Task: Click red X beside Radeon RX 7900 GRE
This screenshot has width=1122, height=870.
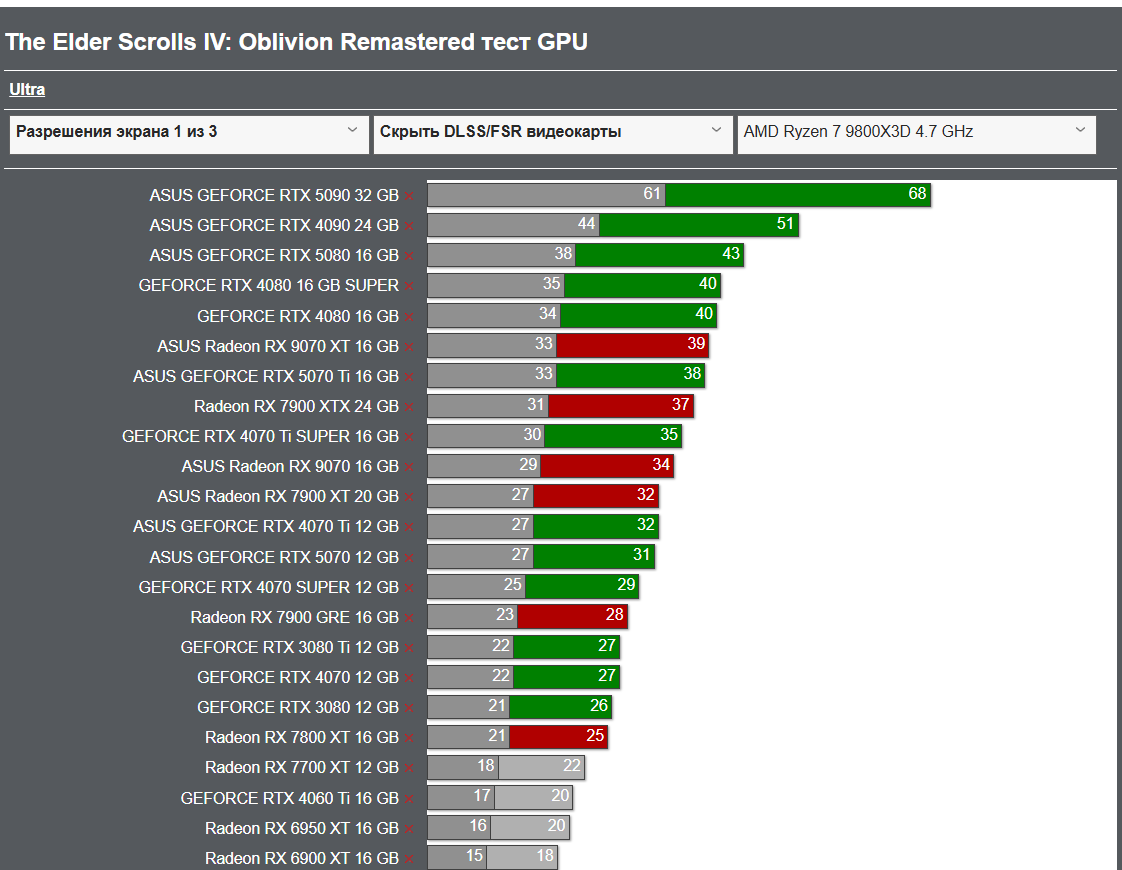Action: point(409,618)
